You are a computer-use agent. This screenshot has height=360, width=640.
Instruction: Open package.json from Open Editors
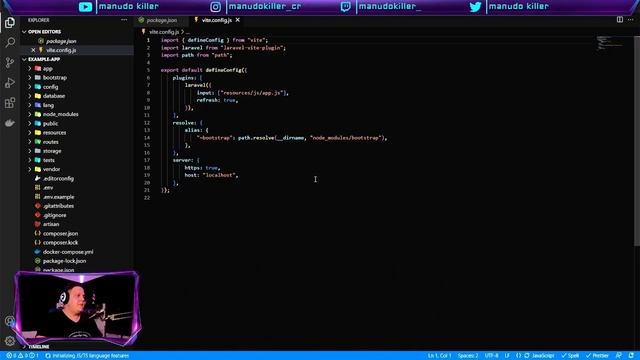pyautogui.click(x=61, y=41)
